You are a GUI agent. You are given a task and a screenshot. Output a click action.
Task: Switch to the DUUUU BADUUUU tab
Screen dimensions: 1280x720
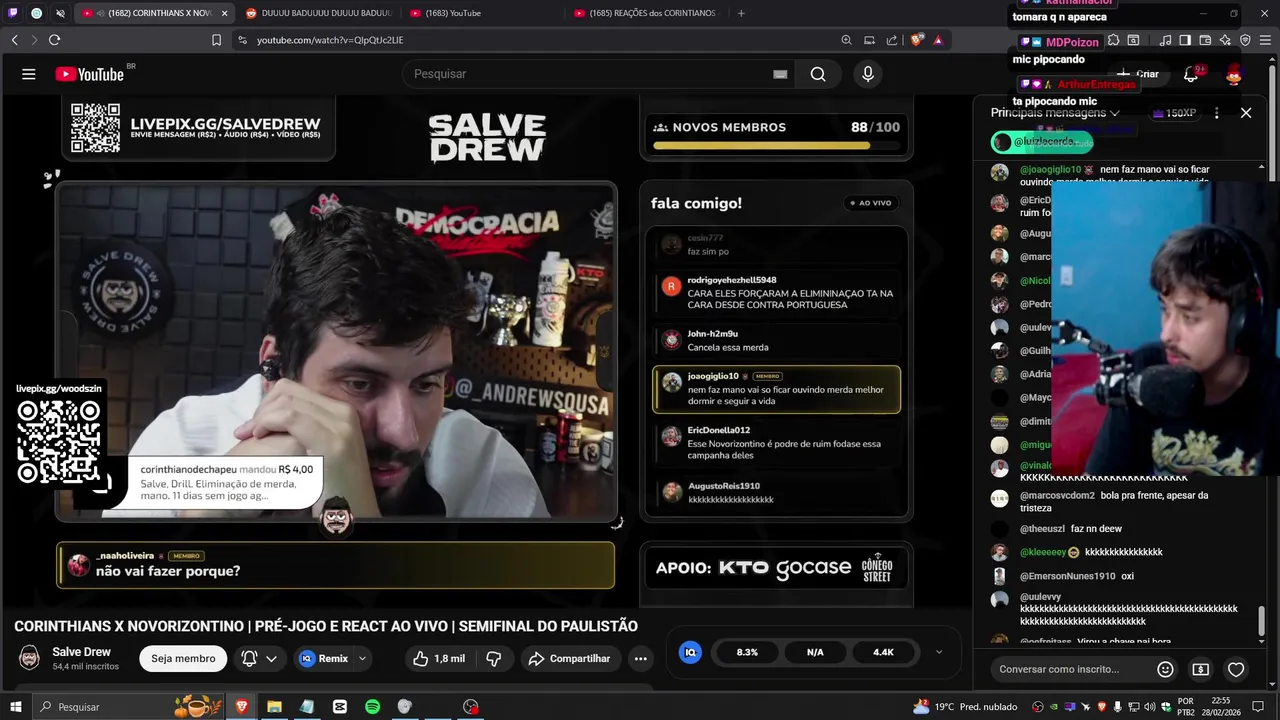click(x=319, y=13)
